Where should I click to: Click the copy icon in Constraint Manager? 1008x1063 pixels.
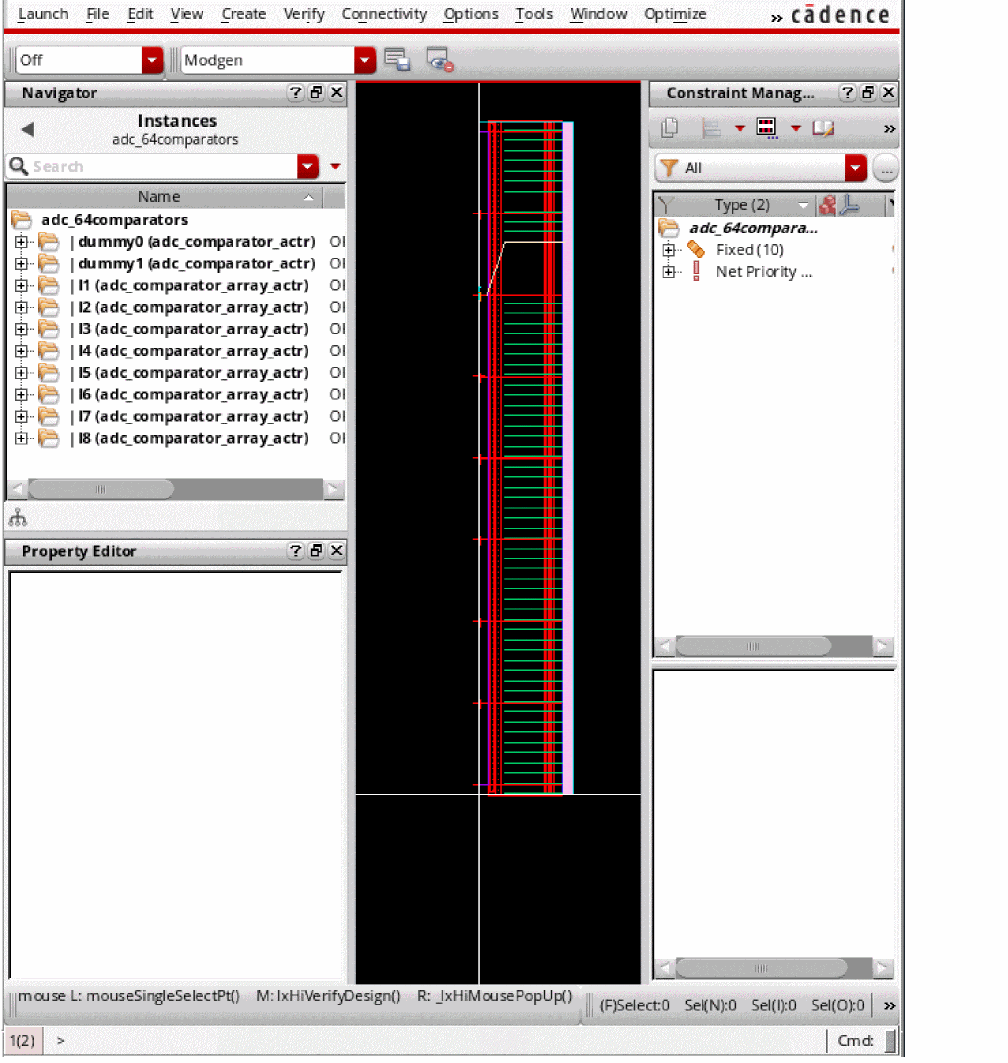(670, 128)
